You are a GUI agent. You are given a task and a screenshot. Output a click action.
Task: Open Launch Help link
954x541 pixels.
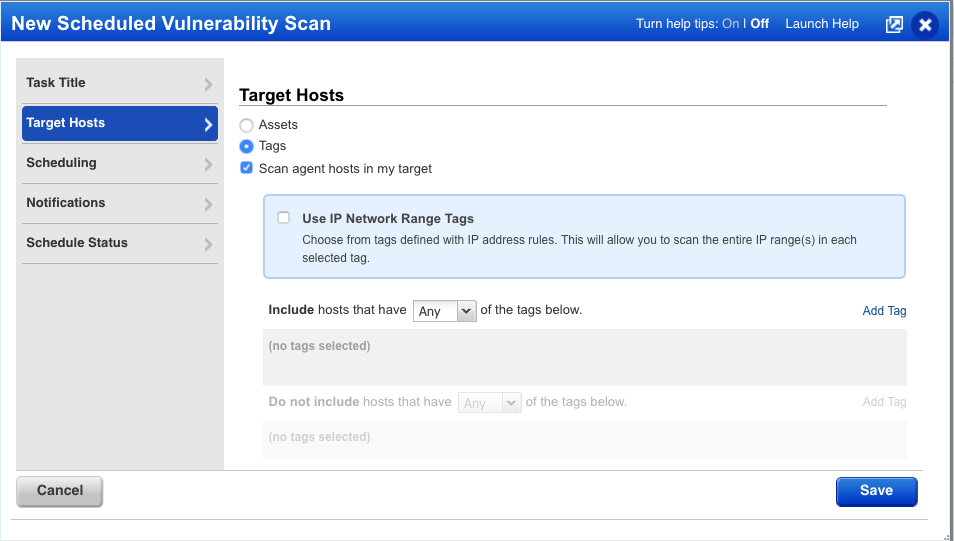822,24
